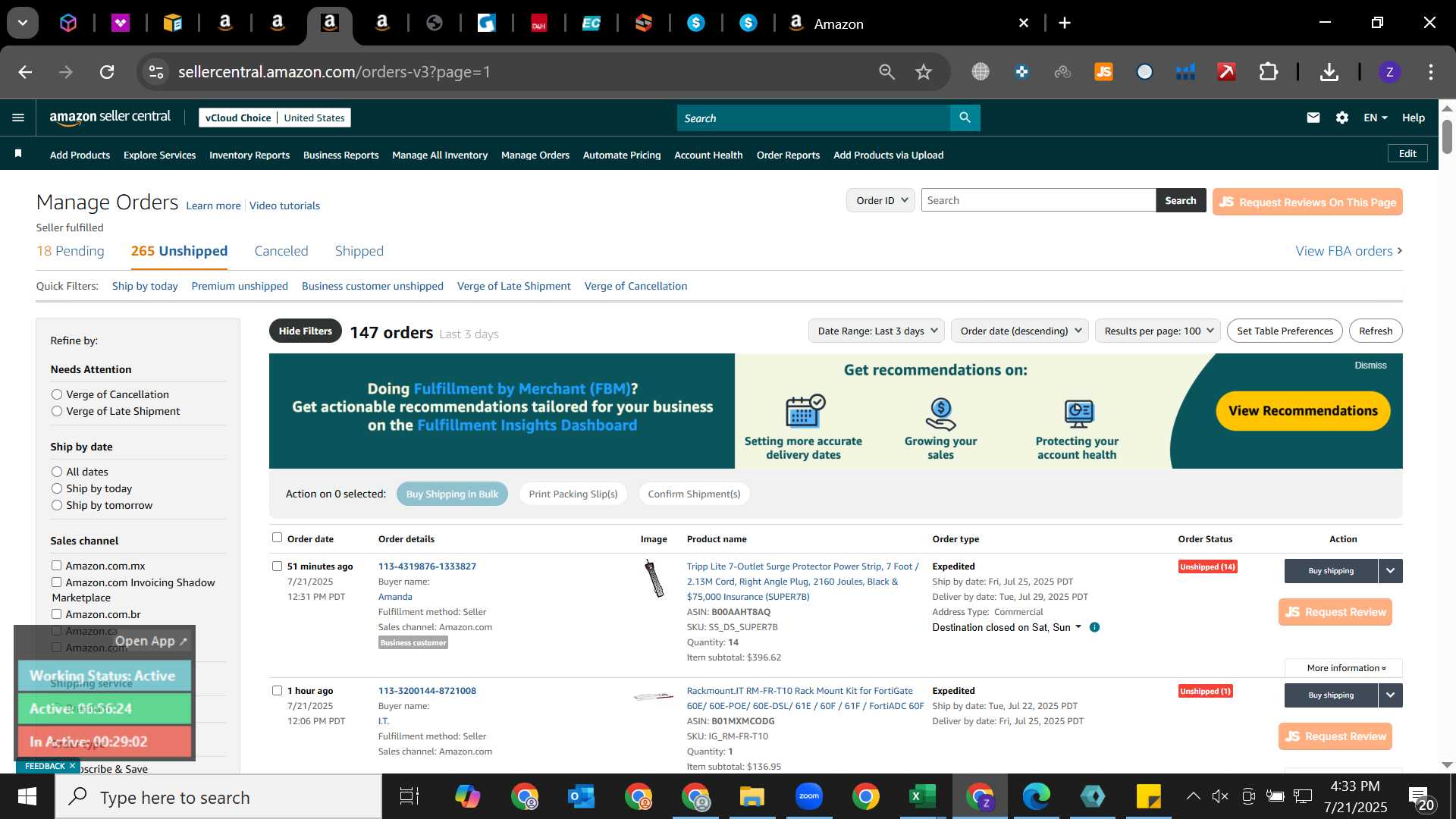Open Task View on the taskbar
Screen dimensions: 1456x819
(x=409, y=796)
